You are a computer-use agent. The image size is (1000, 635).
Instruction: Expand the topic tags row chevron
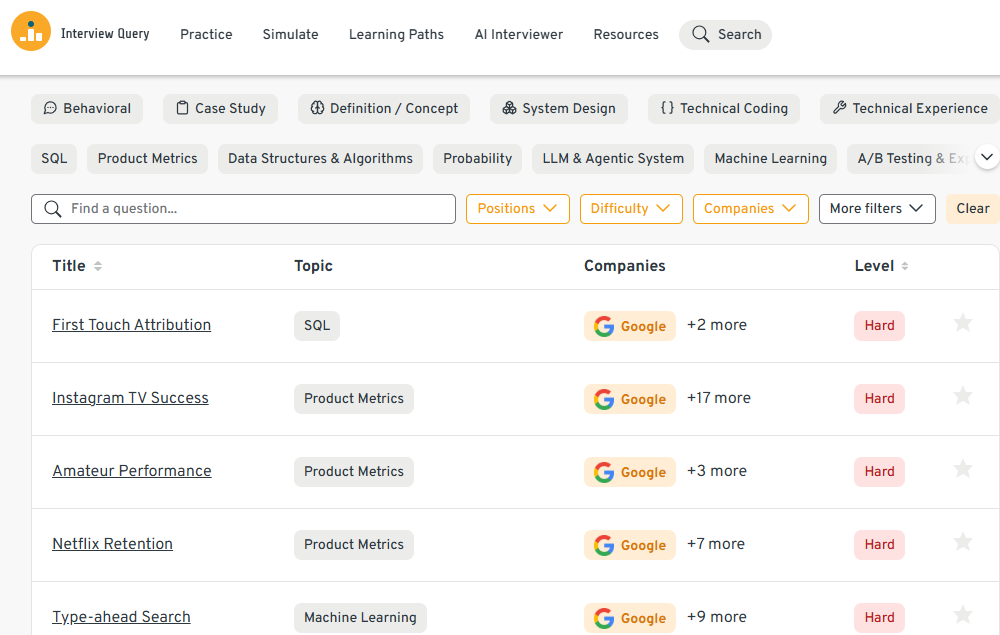pos(986,158)
